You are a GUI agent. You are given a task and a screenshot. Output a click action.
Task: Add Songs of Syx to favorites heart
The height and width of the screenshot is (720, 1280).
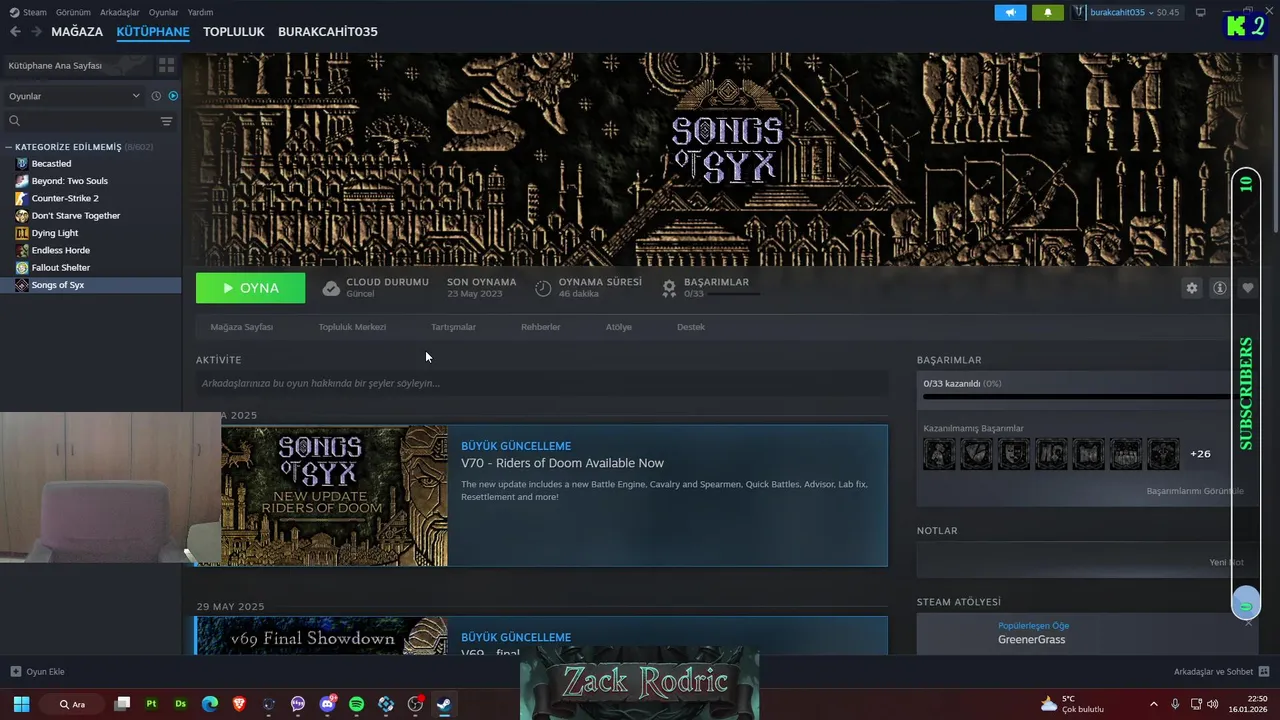tap(1247, 288)
